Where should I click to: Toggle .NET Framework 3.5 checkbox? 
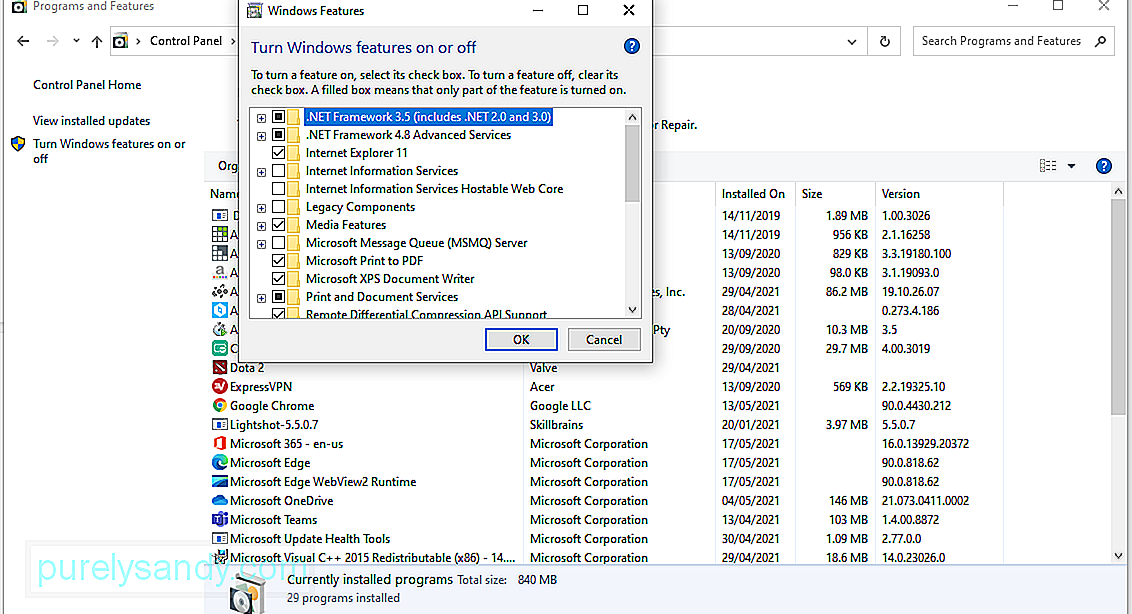(279, 117)
